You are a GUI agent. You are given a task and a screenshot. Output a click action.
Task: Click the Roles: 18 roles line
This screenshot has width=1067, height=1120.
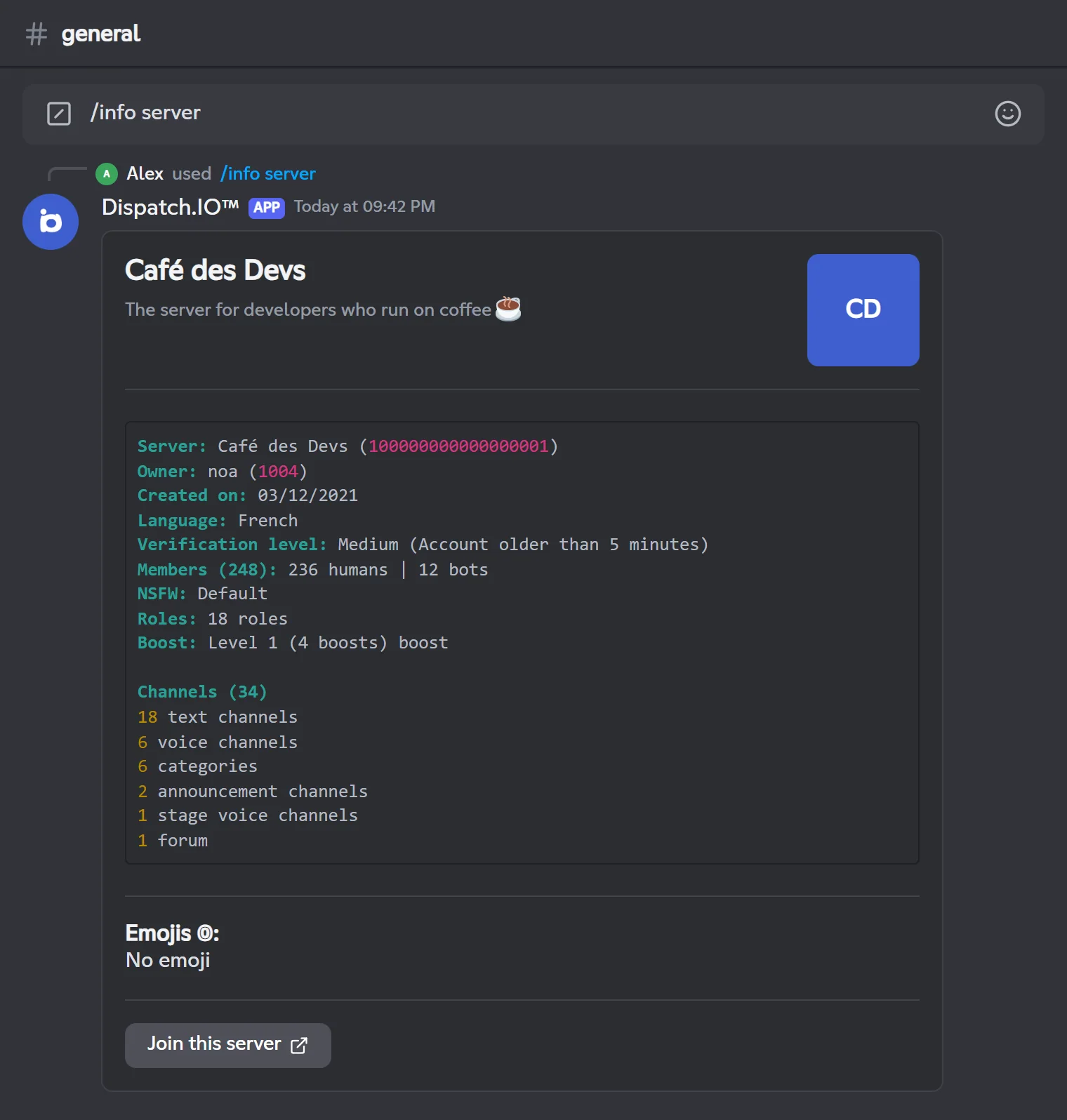click(213, 619)
